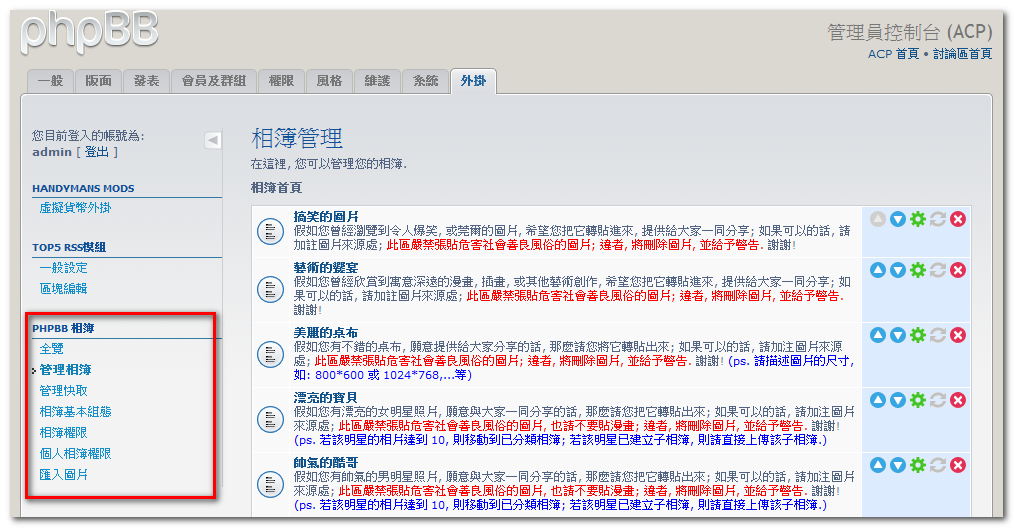
Task: Delete the 藝術的饗宴 album
Action: [958, 270]
